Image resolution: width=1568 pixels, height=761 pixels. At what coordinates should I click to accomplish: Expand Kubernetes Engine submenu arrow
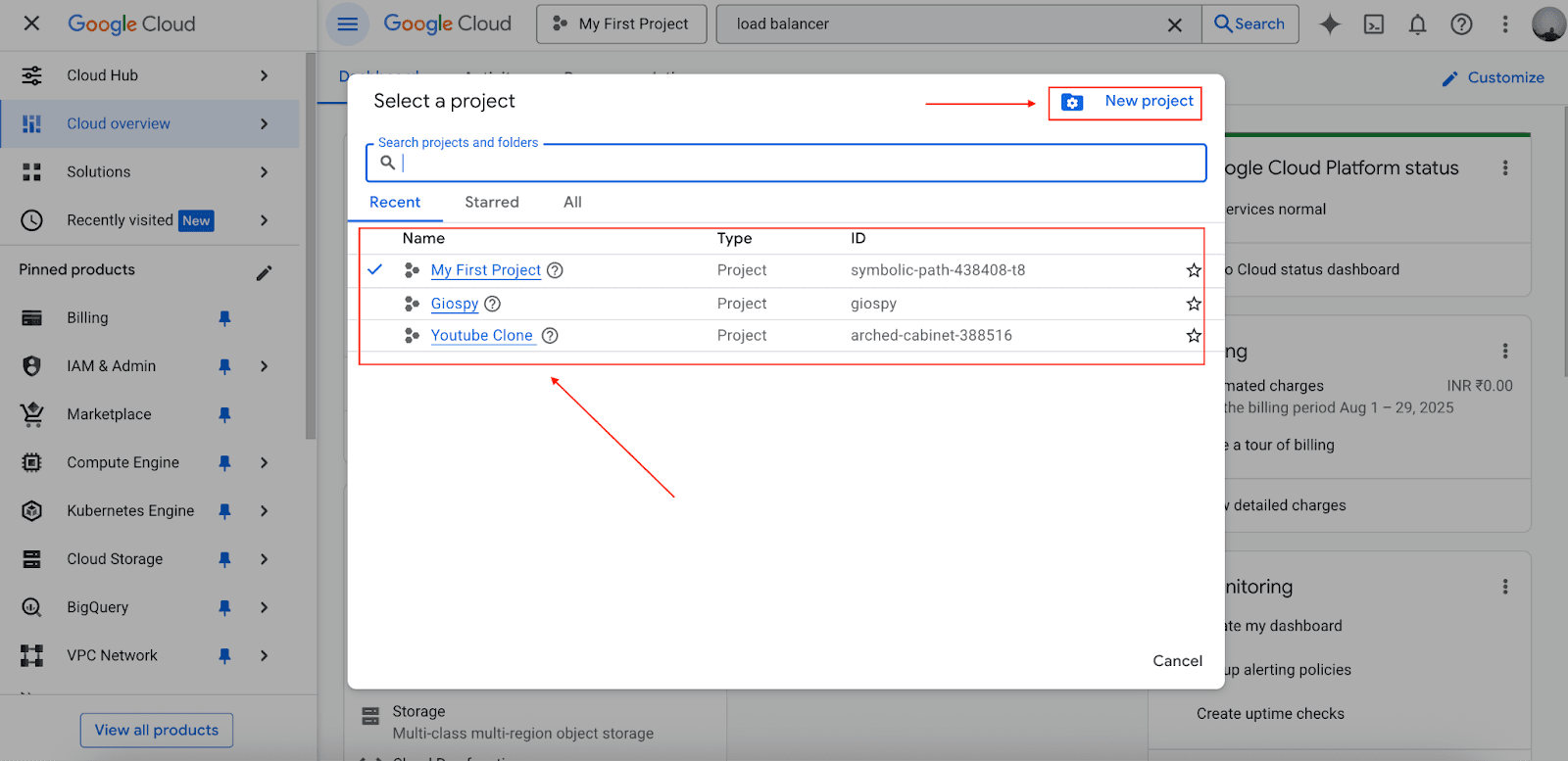click(x=264, y=510)
